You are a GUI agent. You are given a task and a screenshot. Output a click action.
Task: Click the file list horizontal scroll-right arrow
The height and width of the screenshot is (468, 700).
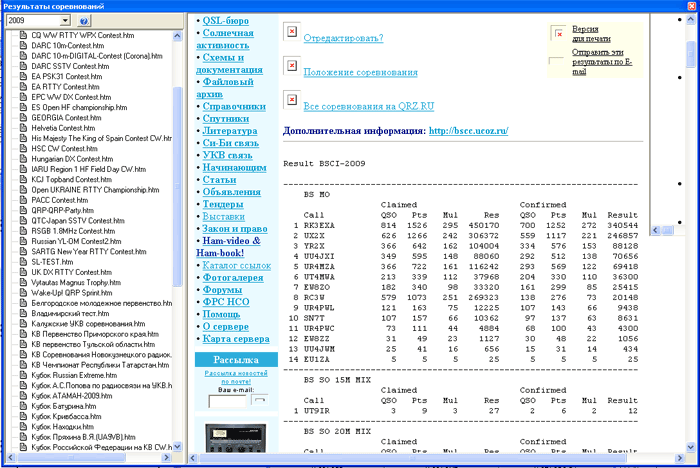[166, 458]
